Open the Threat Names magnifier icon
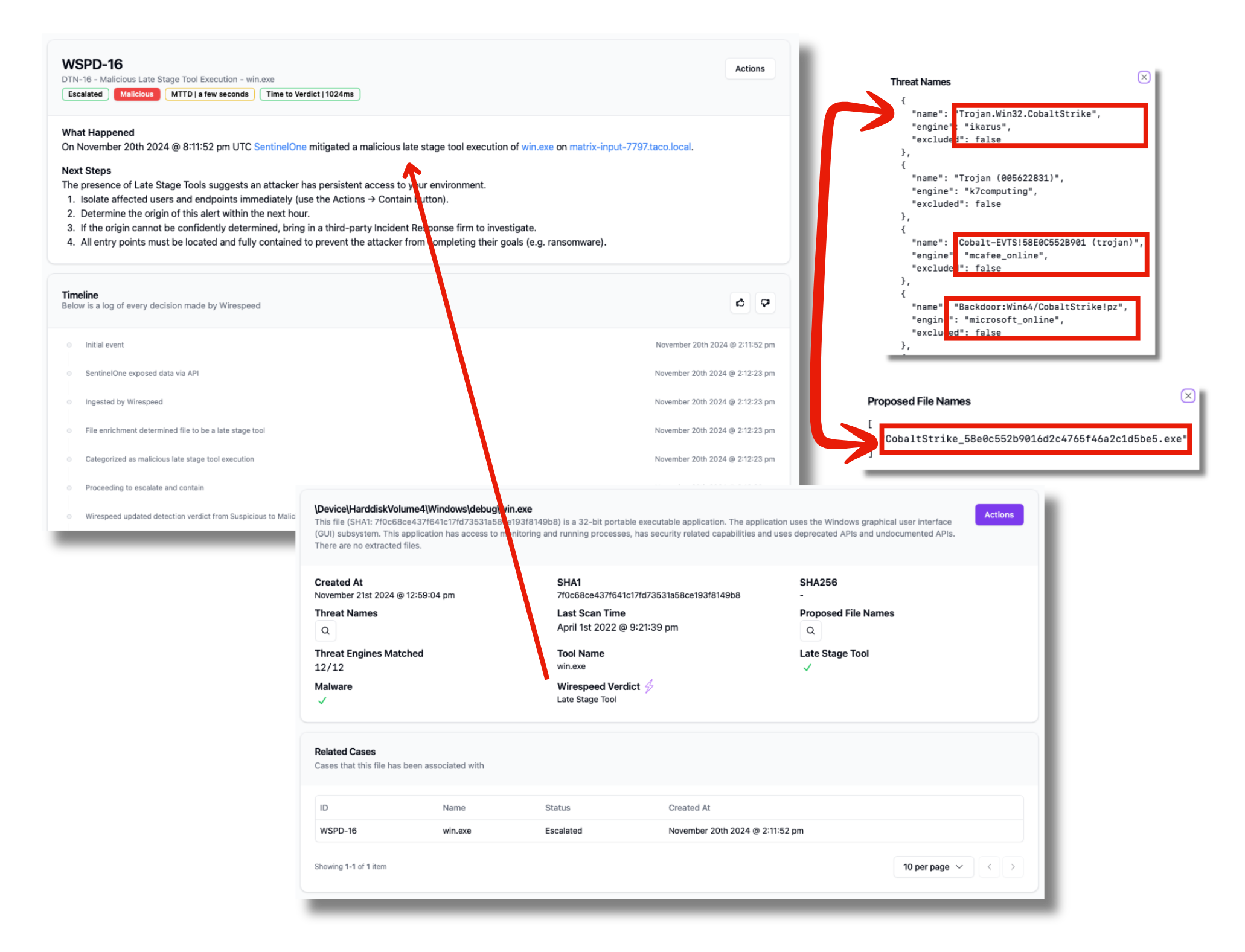Image resolution: width=1245 pixels, height=952 pixels. click(325, 631)
